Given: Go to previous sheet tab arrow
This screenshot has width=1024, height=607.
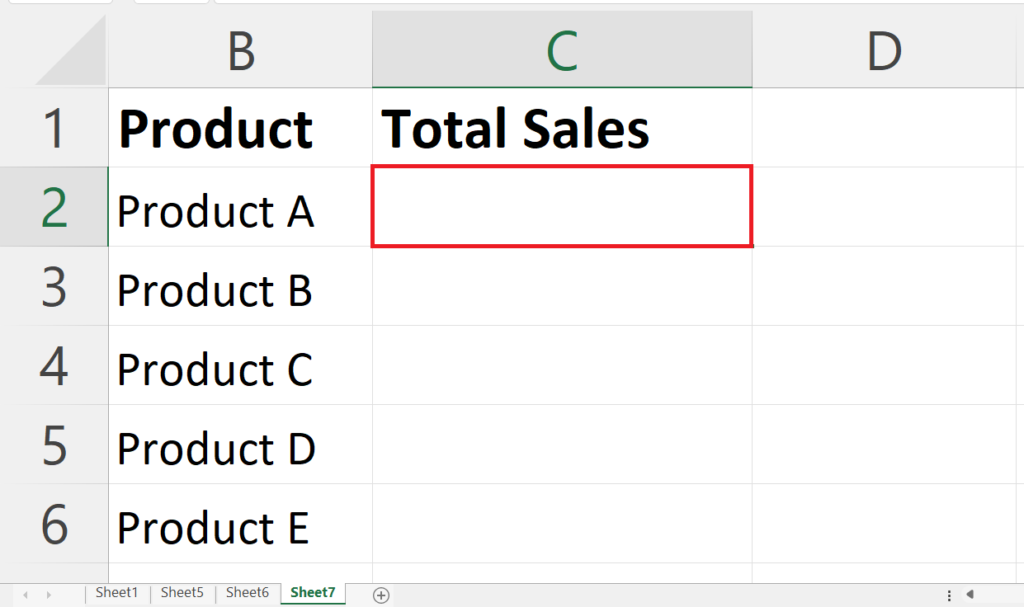Looking at the screenshot, I should (x=25, y=595).
